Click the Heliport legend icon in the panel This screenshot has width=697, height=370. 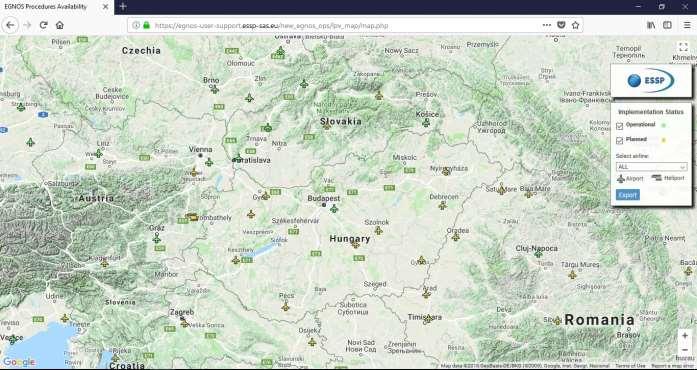(x=657, y=178)
